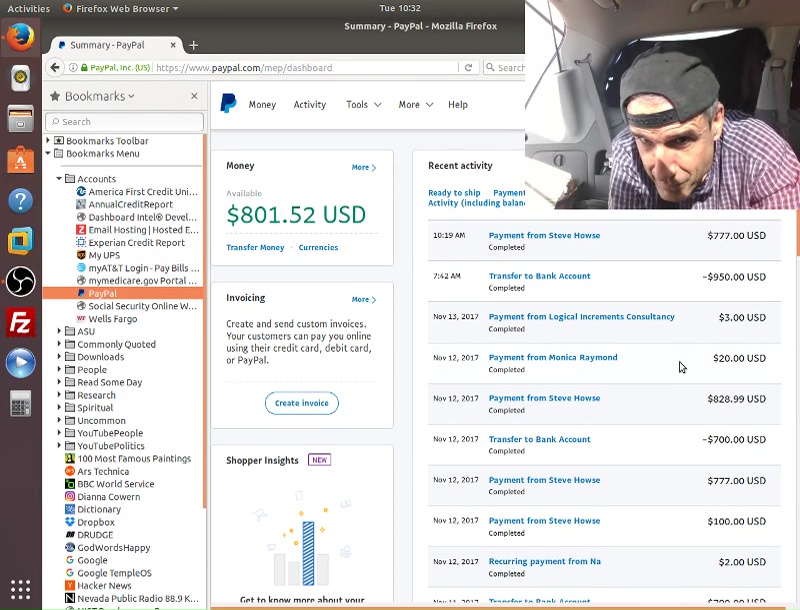Screen dimensions: 800x610
Task: Reload the PayPal page
Action: [x=468, y=67]
